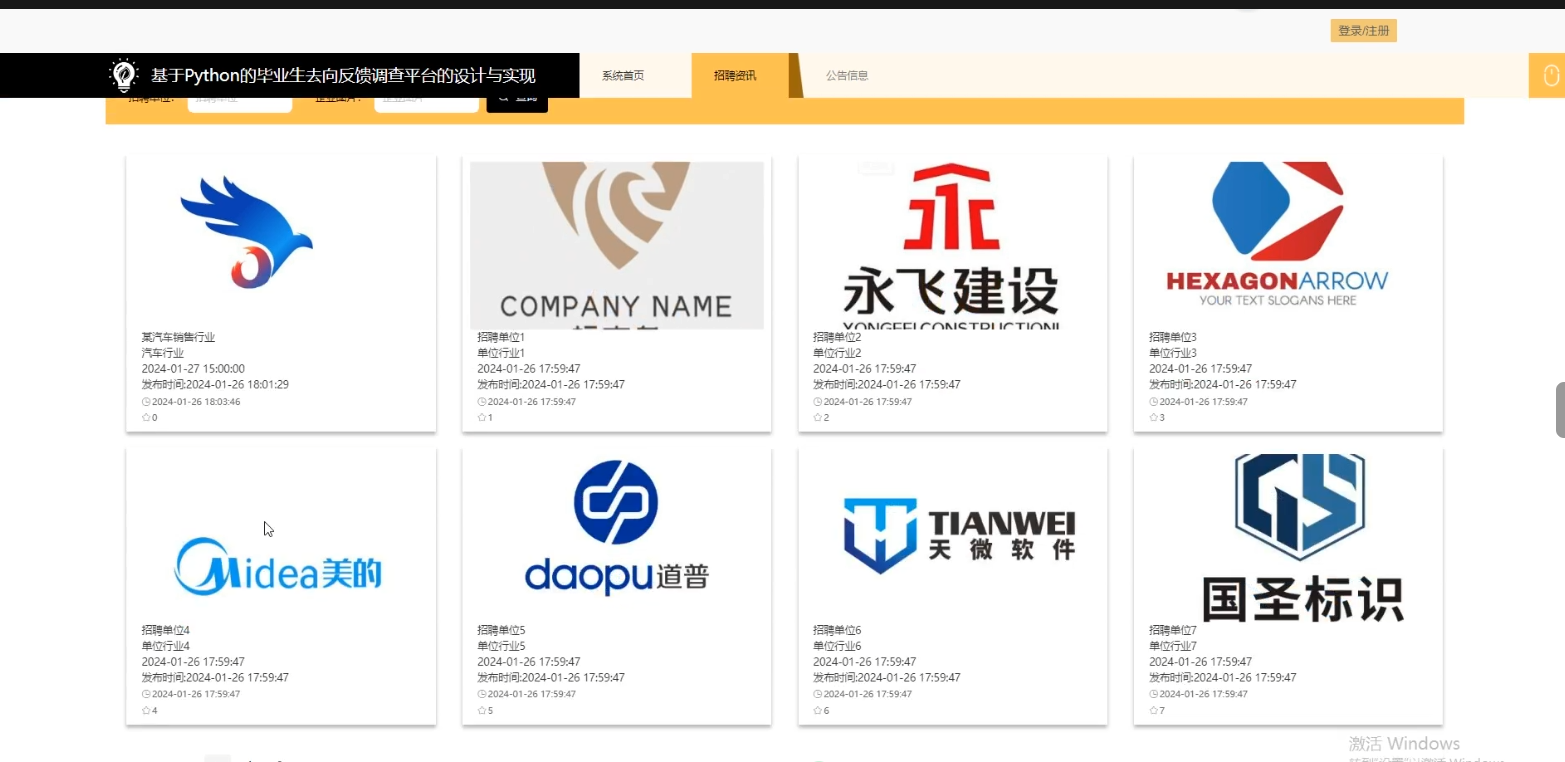Viewport: 1565px width, 762px height.
Task: Click the star favorite icon on 某汽车销售行业 card
Action: [x=147, y=417]
